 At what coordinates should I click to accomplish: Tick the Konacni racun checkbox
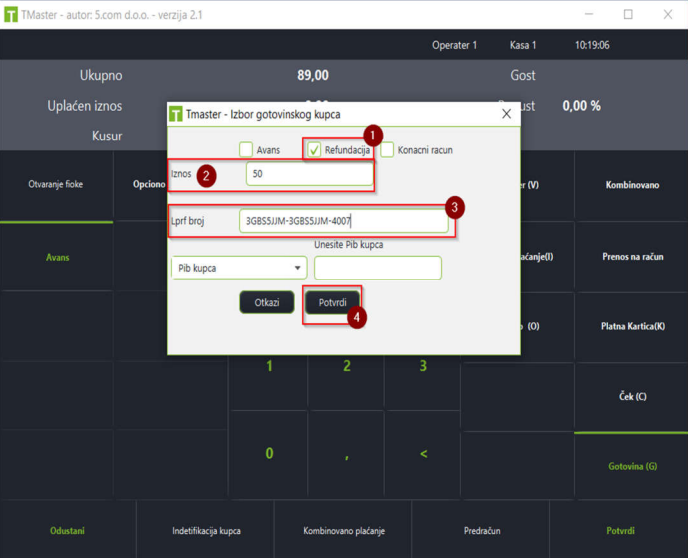387,150
